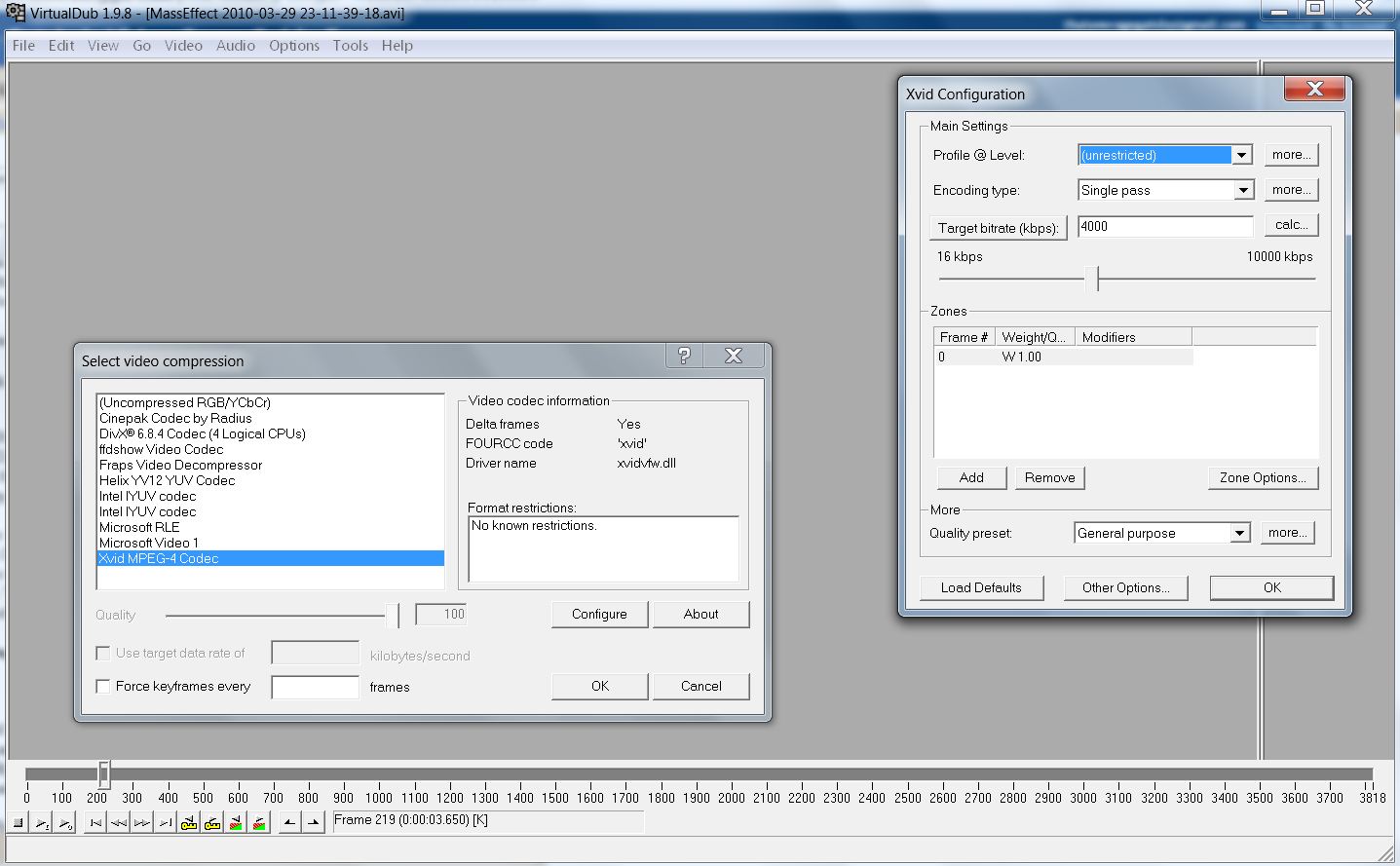Open the File menu

pyautogui.click(x=23, y=46)
